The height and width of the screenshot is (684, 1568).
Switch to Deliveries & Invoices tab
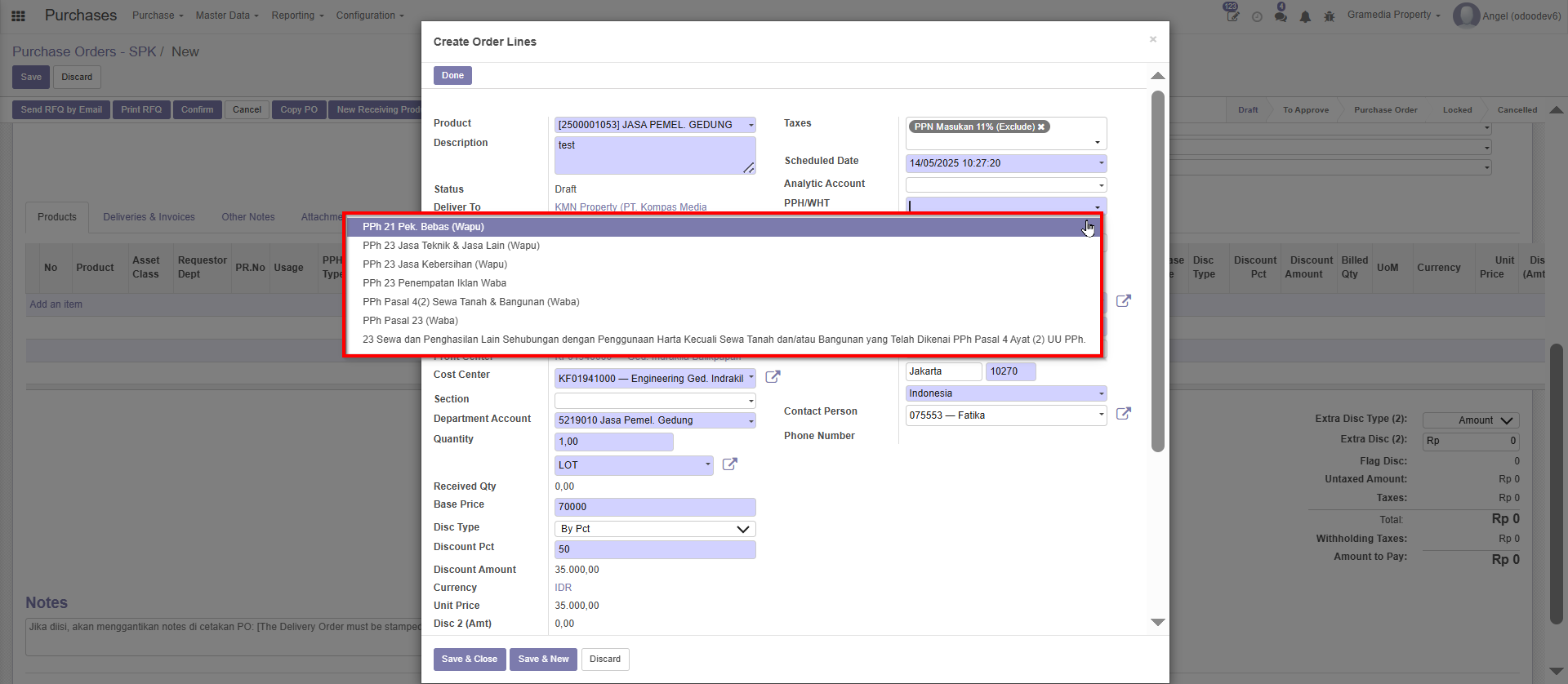point(149,217)
